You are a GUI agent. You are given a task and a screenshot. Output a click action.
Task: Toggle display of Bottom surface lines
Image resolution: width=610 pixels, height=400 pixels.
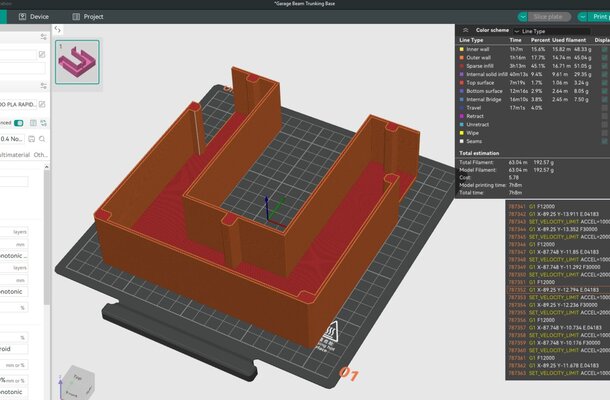click(604, 91)
